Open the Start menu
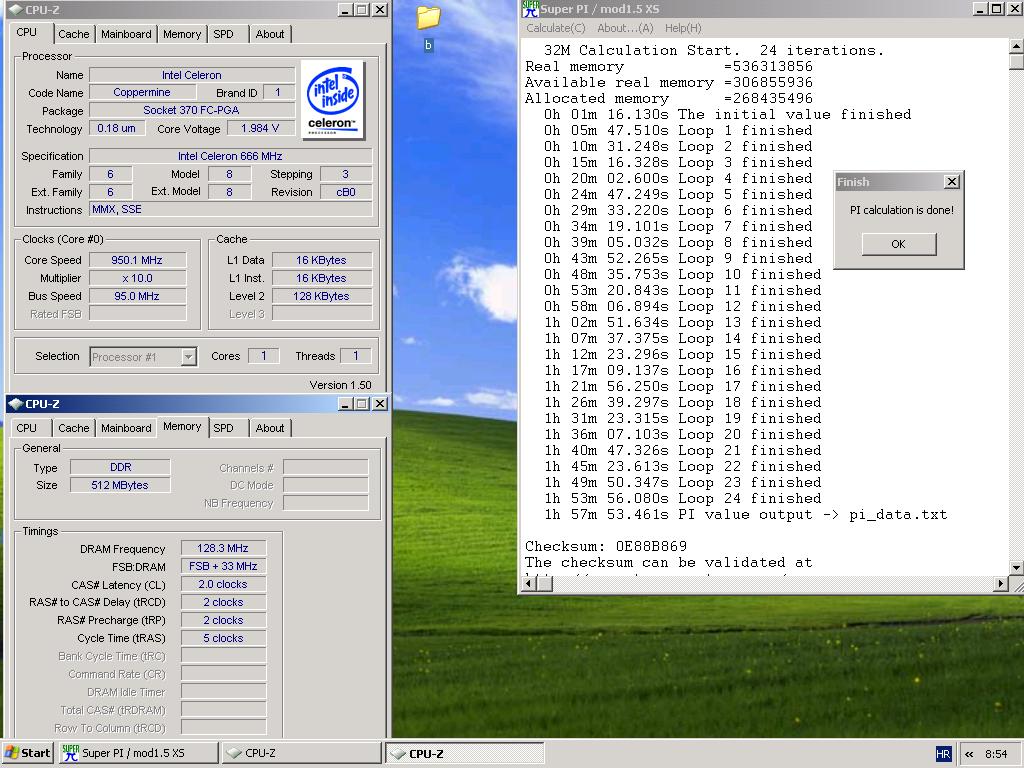This screenshot has height=768, width=1024. coord(27,753)
